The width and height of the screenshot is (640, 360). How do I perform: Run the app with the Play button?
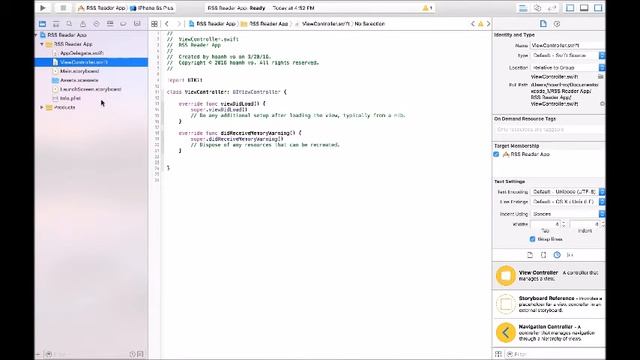(42, 8)
